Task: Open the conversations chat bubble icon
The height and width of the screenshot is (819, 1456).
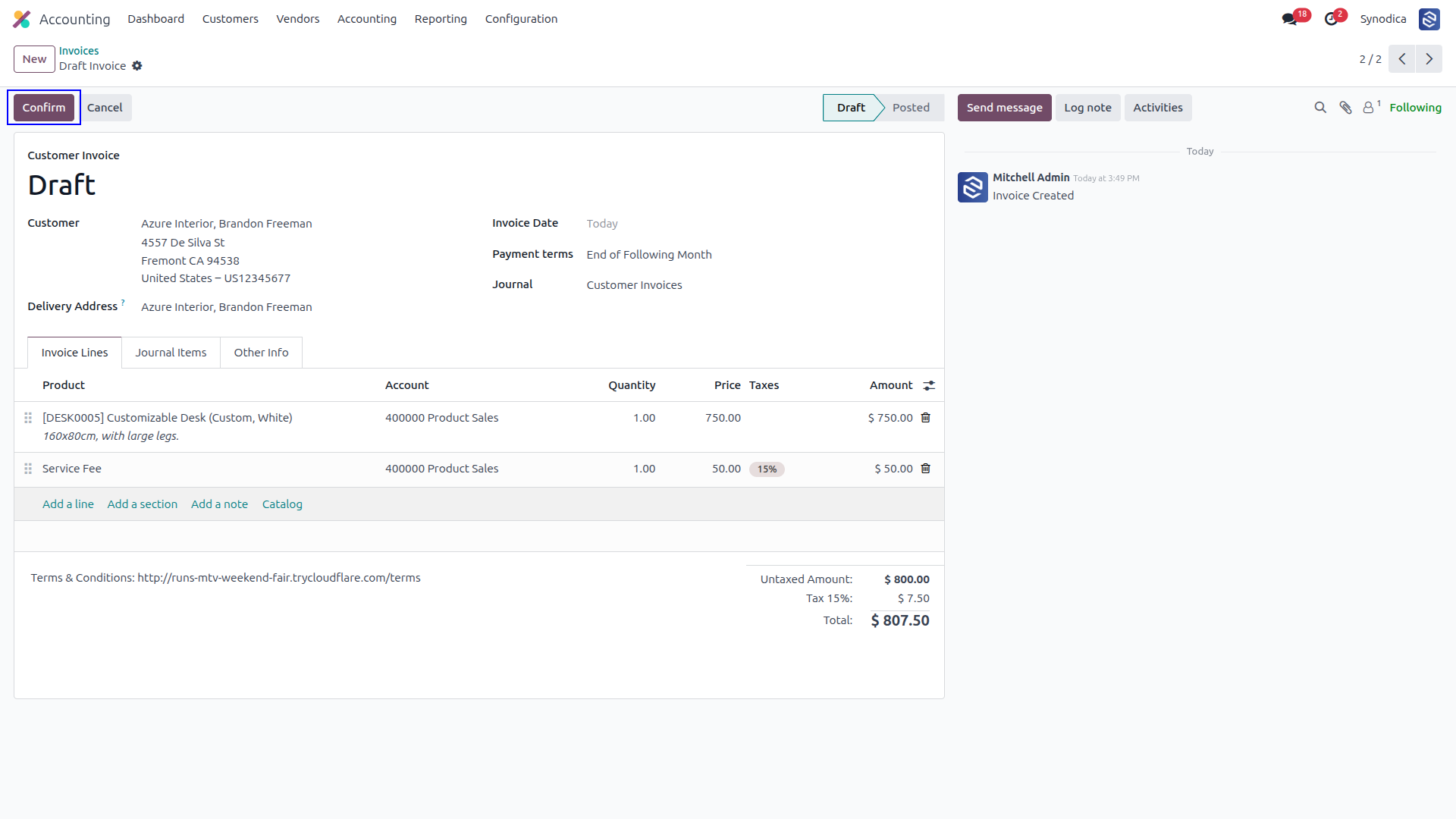Action: point(1289,19)
